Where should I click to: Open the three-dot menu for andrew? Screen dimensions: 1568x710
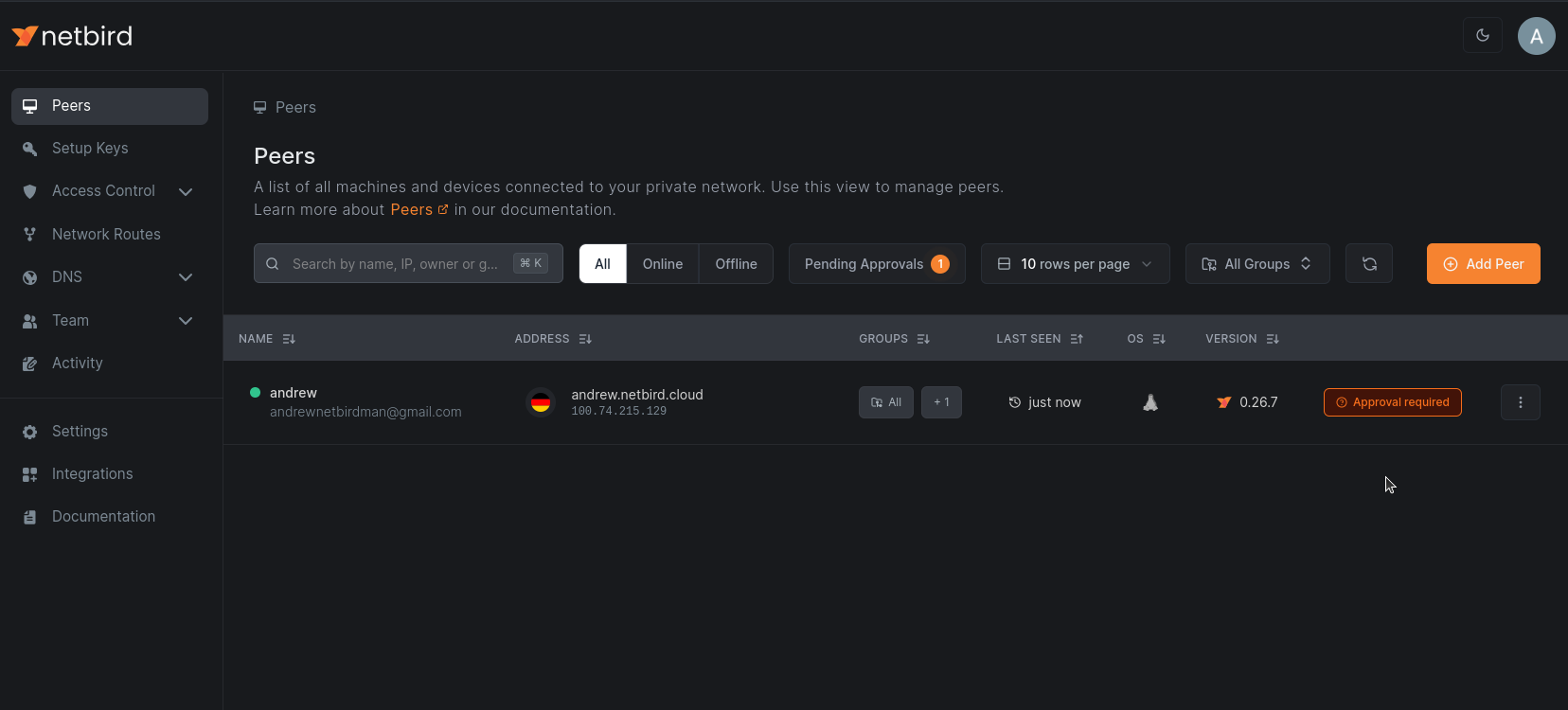[1520, 402]
